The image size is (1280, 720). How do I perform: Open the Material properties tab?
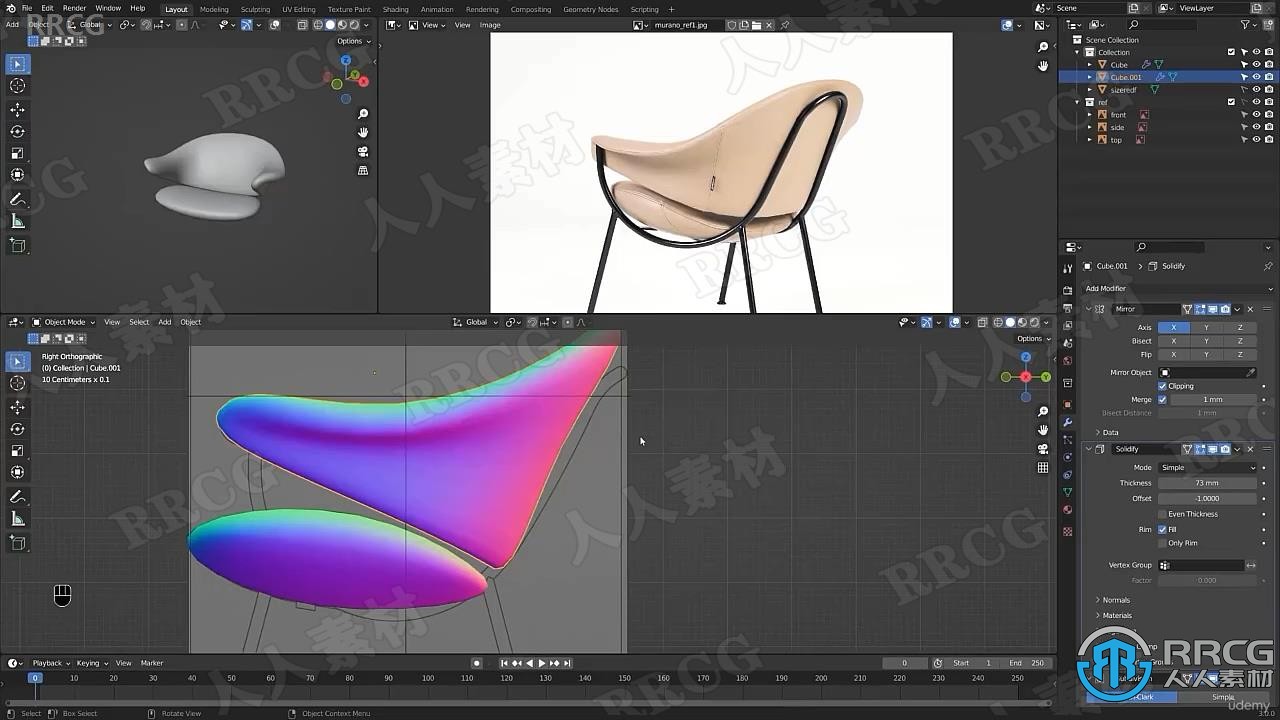1068,510
